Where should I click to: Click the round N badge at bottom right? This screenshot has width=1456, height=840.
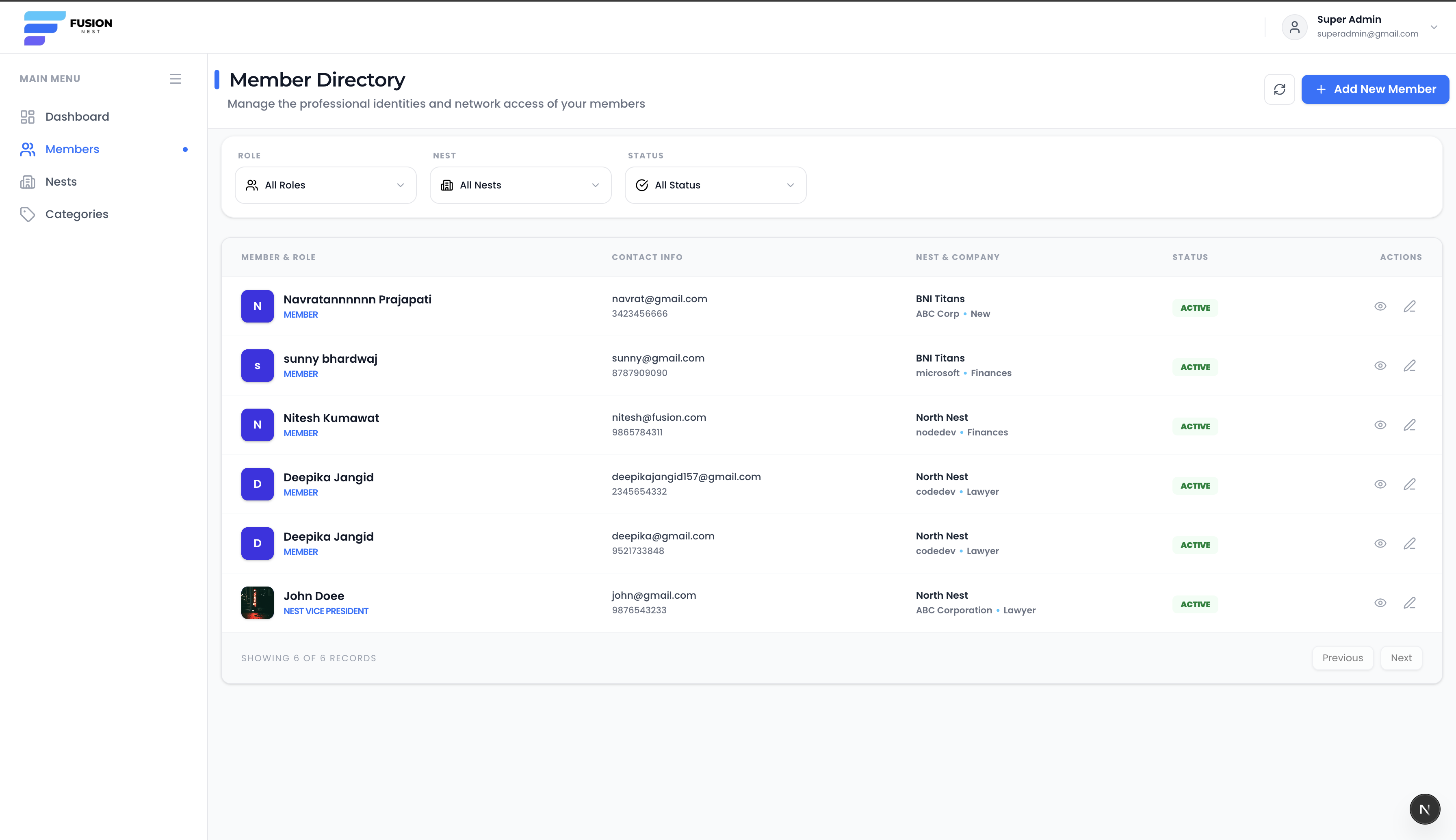[1424, 809]
